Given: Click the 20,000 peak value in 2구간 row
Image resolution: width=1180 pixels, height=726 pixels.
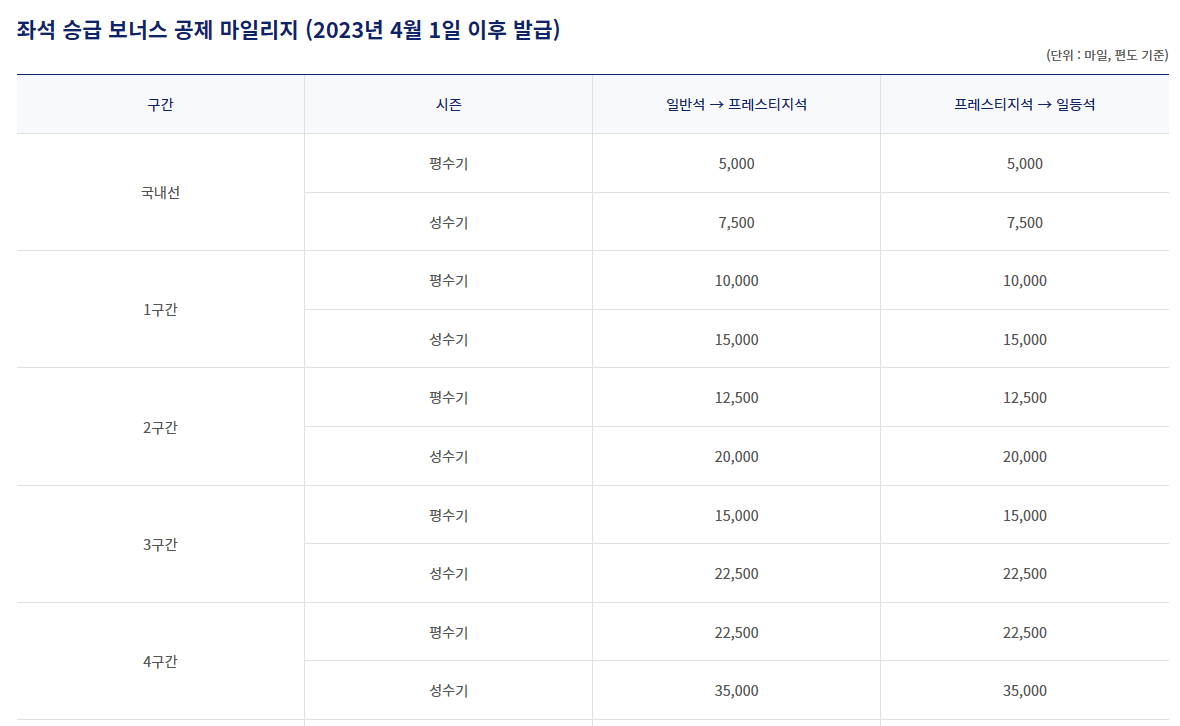Looking at the screenshot, I should coord(737,455).
